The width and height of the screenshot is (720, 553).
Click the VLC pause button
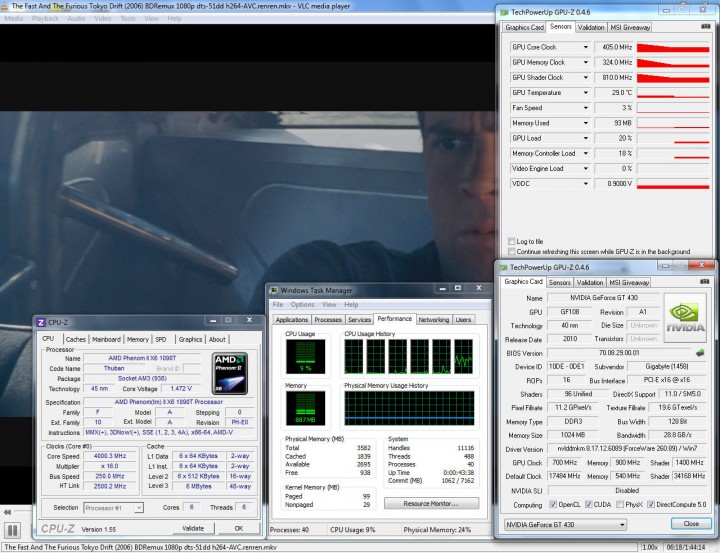pyautogui.click(x=12, y=530)
